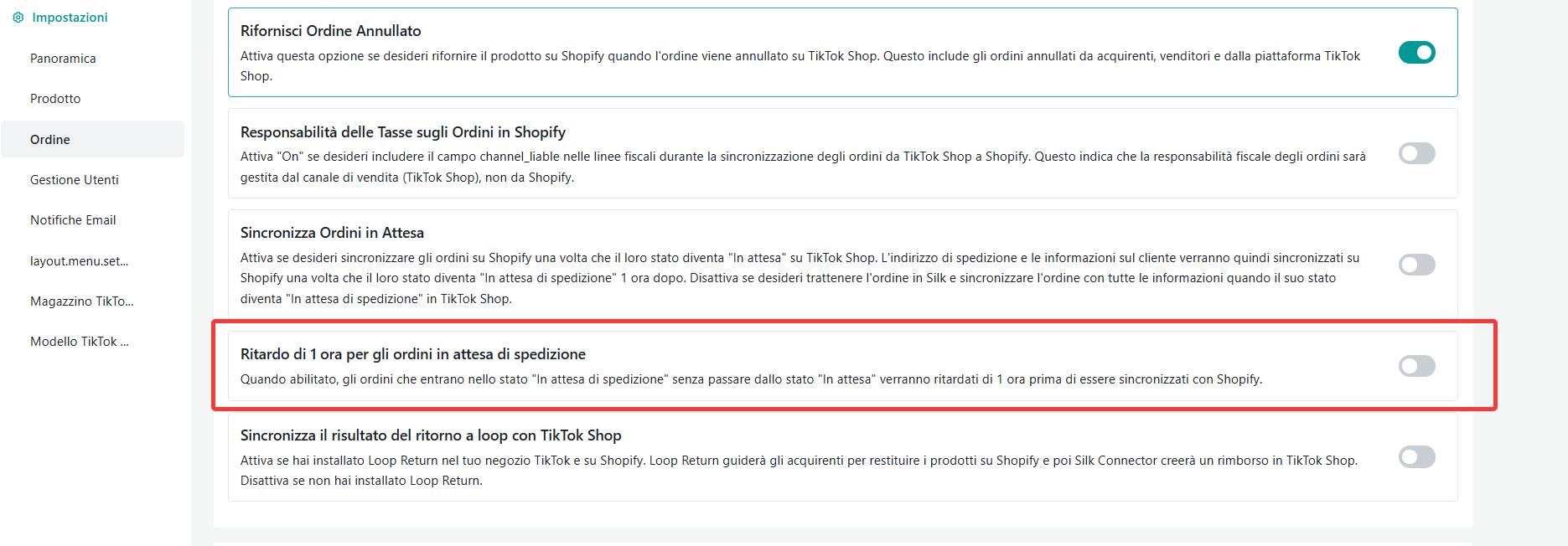Select Modello TikTok in the sidebar
This screenshot has width=1568, height=546.
[x=80, y=342]
